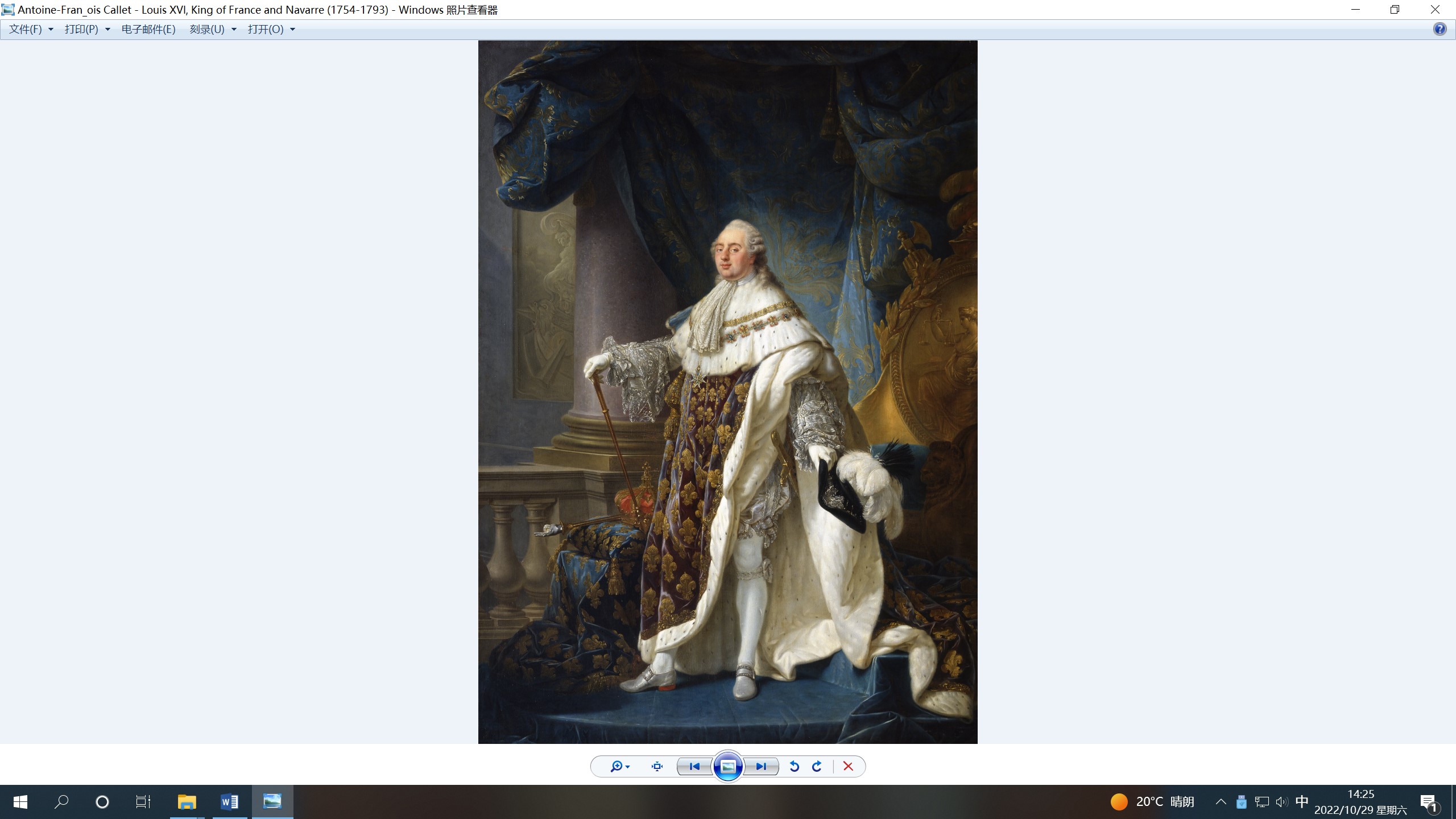This screenshot has width=1456, height=819.
Task: Click the USB safely remove tray icon
Action: pos(1242,802)
